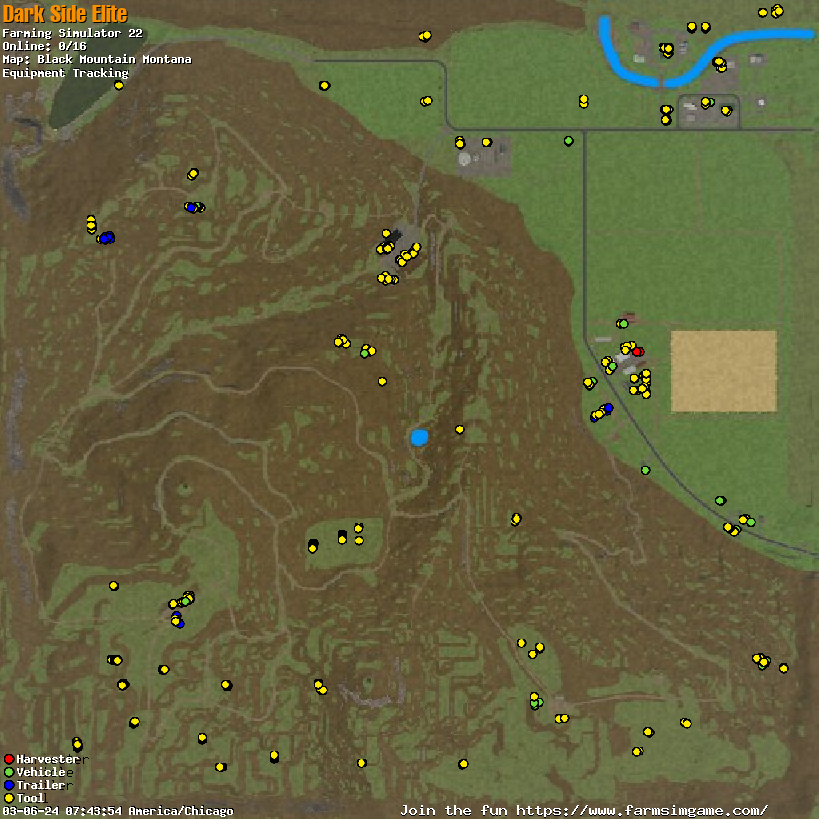Click the red harvester marker on the map
The image size is (819, 819).
coord(637,351)
